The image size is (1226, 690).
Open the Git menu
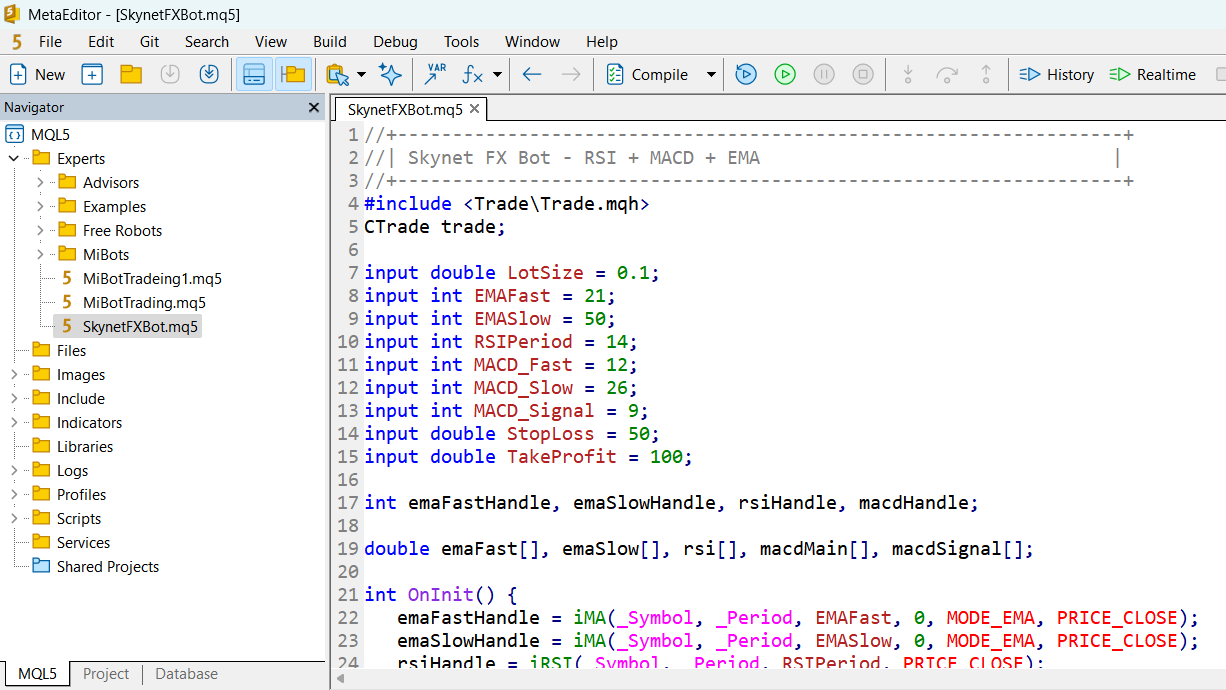150,42
